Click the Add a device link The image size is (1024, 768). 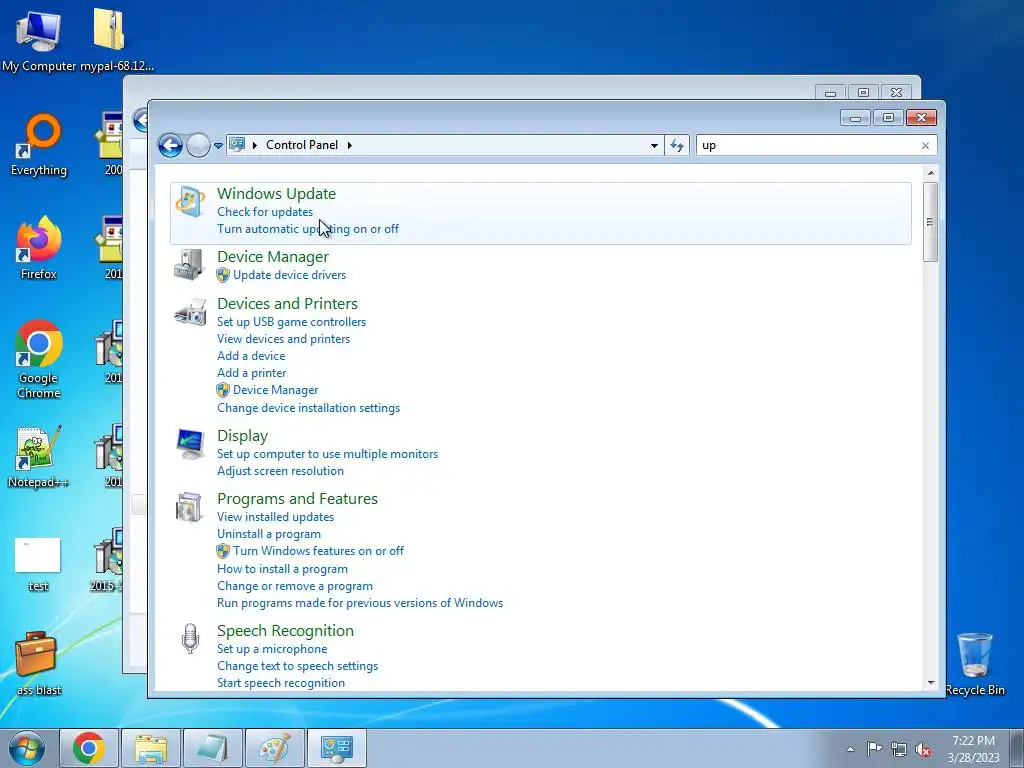(251, 356)
